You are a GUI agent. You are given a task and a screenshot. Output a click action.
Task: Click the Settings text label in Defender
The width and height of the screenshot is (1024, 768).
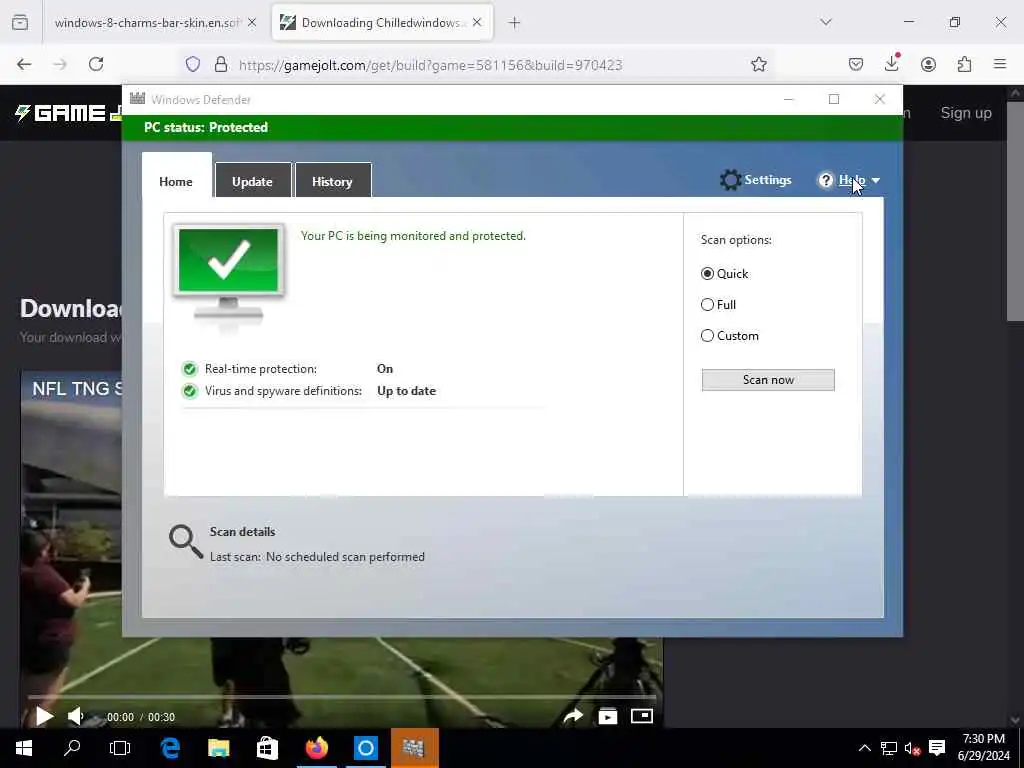click(768, 180)
